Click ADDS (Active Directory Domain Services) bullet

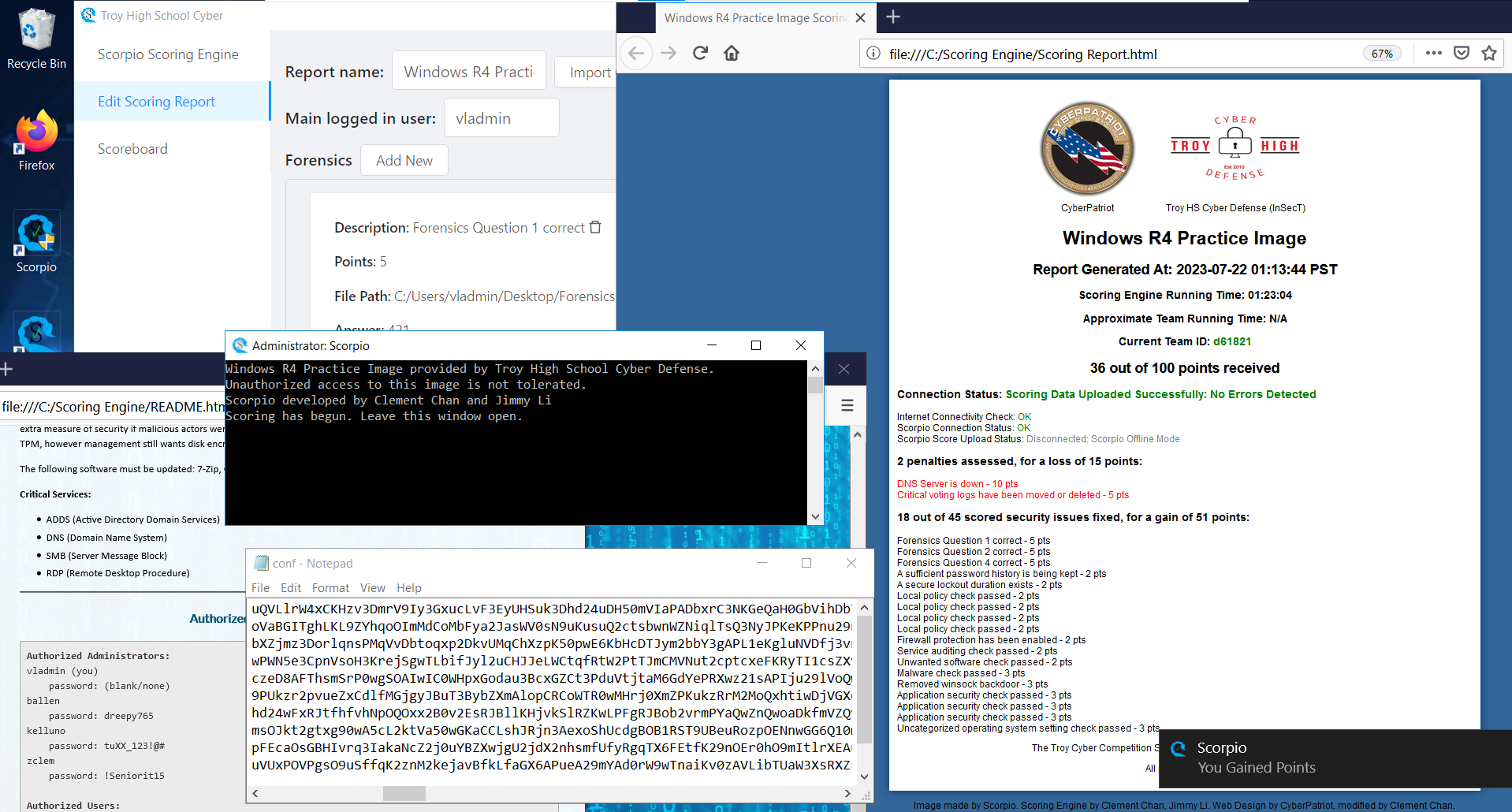132,520
